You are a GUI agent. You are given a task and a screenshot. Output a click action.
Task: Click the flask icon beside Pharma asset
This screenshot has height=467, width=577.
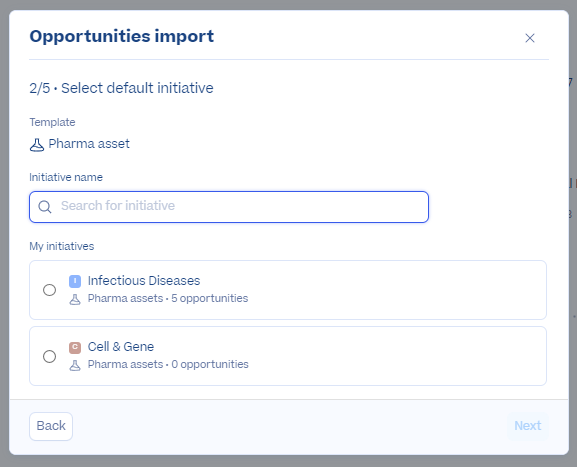tap(37, 145)
